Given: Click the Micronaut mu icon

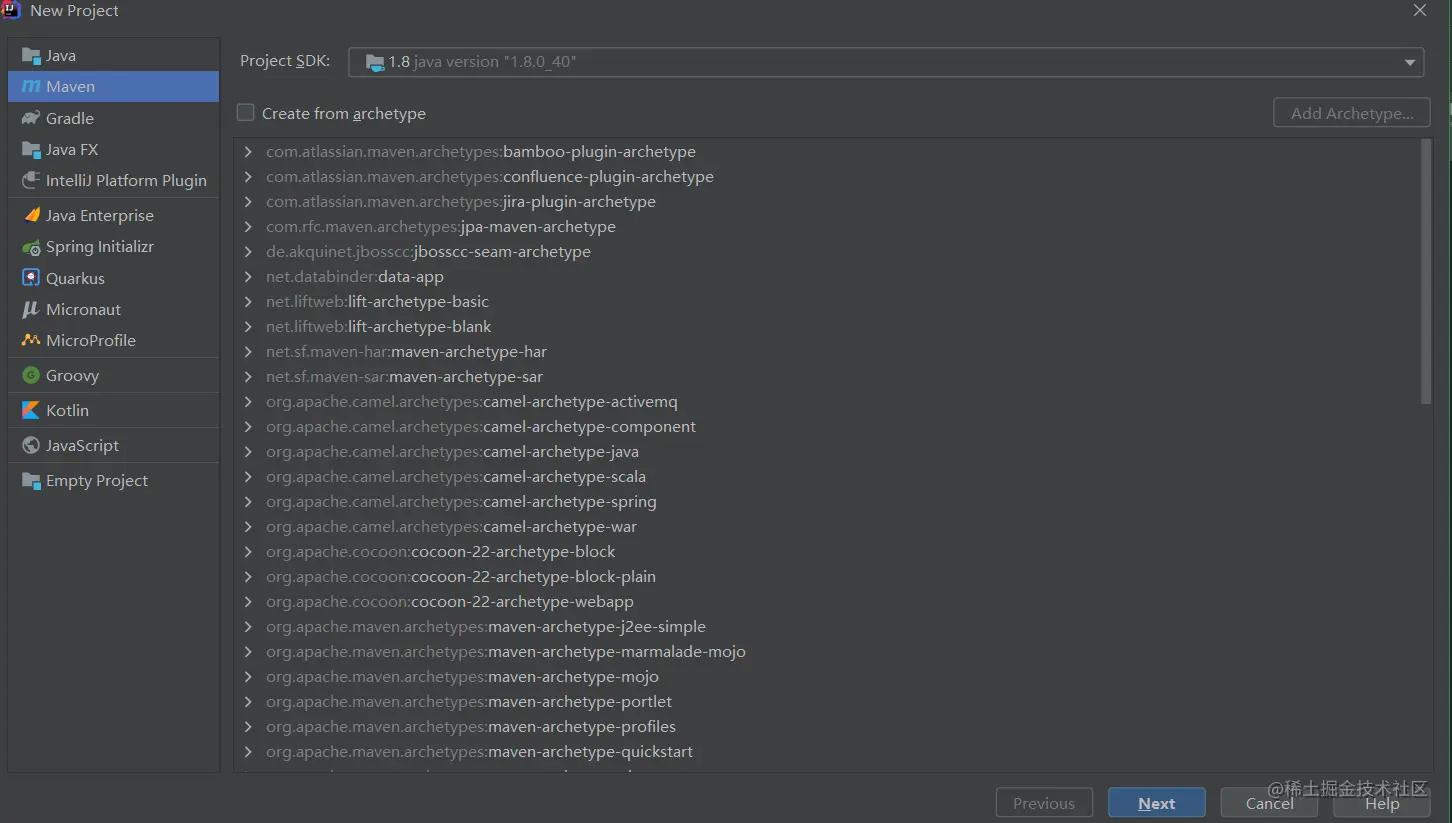Looking at the screenshot, I should click(x=31, y=309).
